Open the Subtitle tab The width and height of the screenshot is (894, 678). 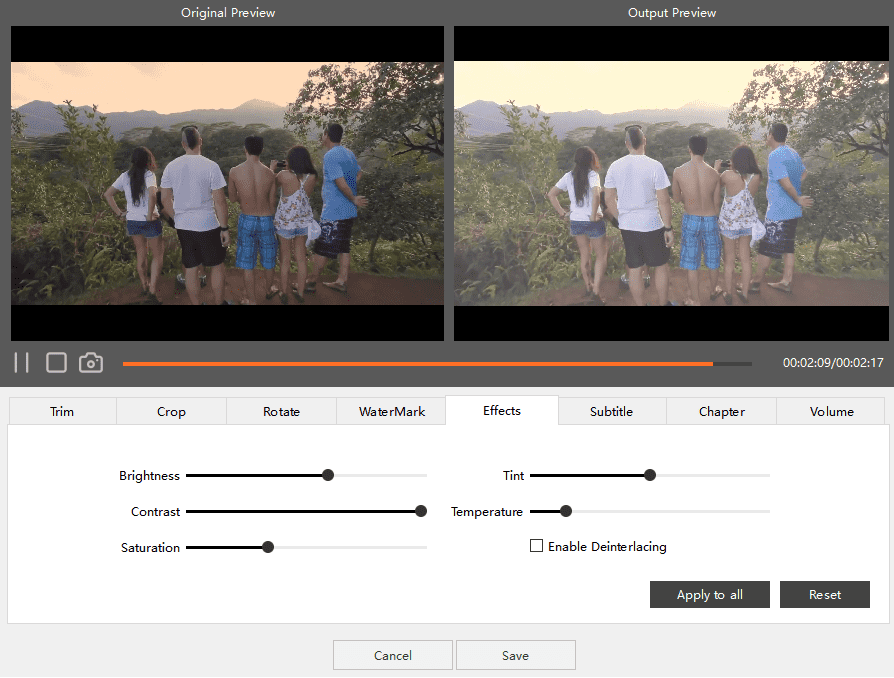[x=611, y=411]
